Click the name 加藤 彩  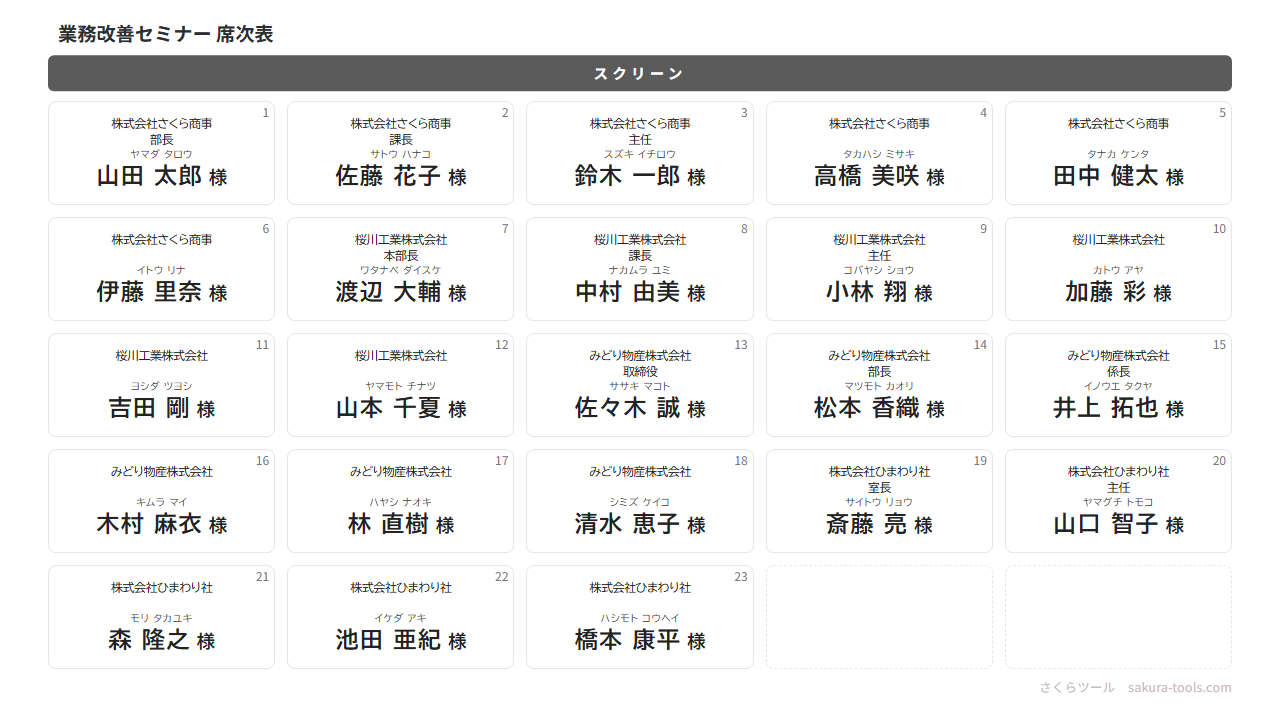(x=1105, y=292)
